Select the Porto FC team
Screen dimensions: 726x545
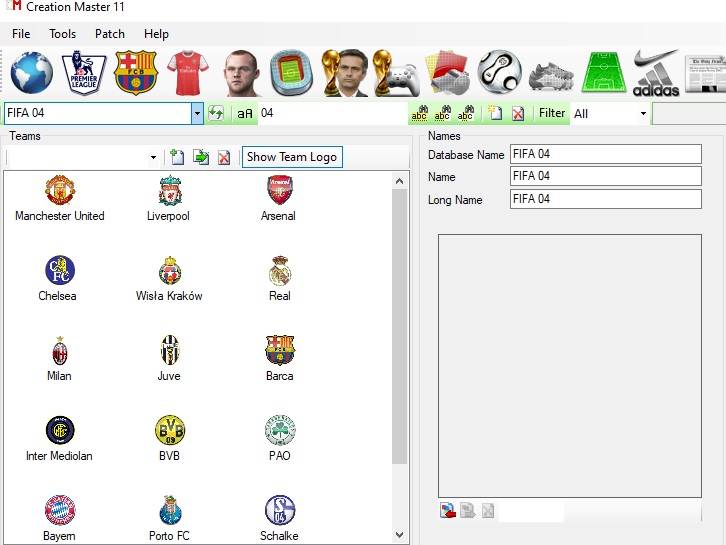click(169, 519)
